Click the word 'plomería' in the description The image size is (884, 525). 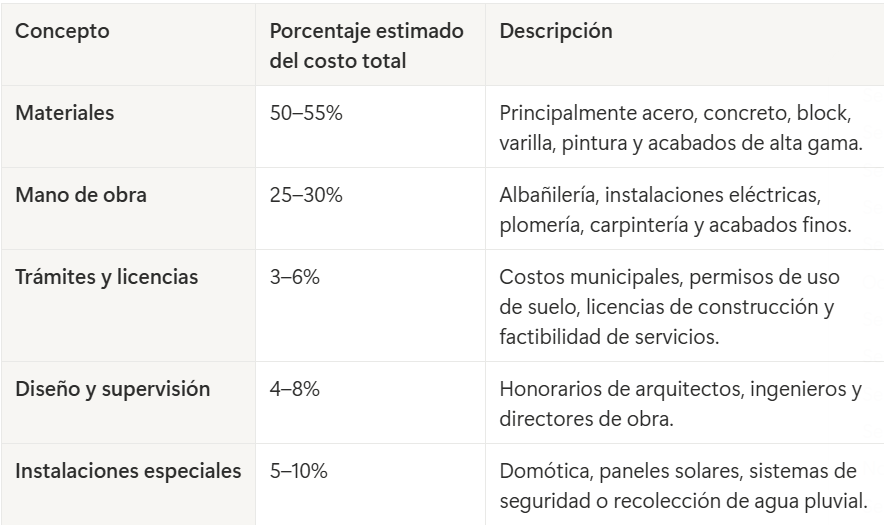tap(539, 225)
